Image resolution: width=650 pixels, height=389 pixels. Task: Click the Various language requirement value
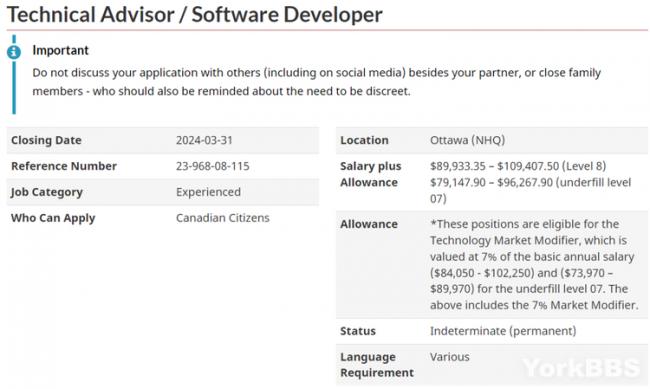point(450,357)
